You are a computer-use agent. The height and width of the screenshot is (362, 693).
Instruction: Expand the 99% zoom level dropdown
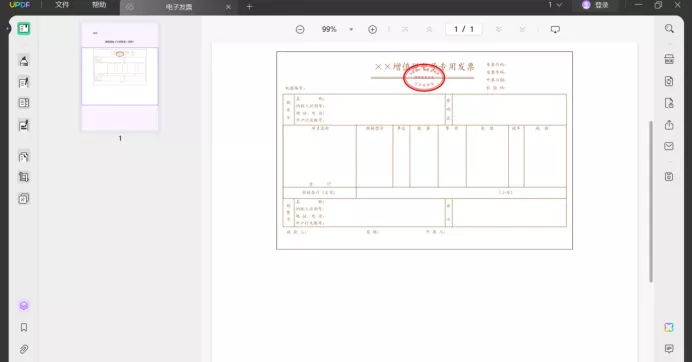coord(351,30)
